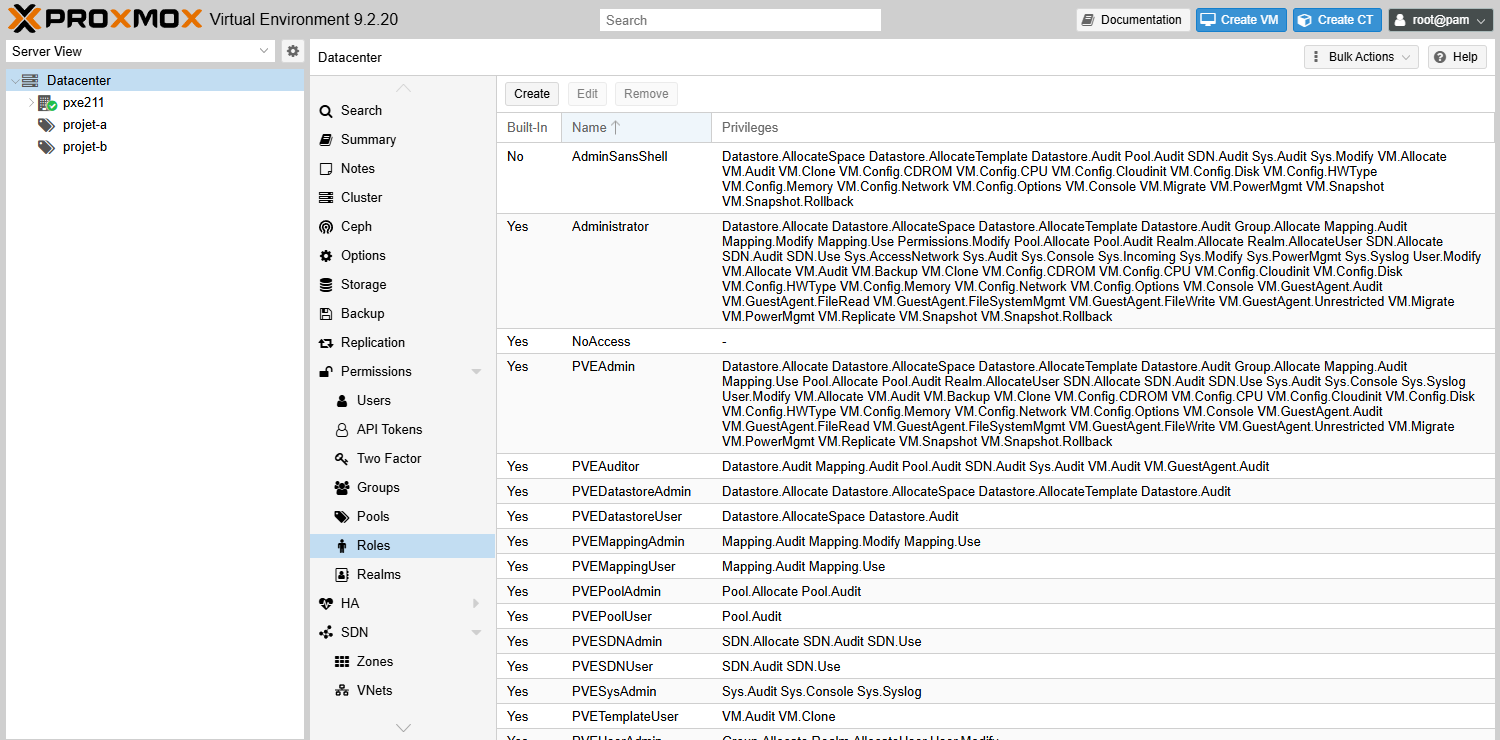
Task: Collapse the Permissions submenu arrow
Action: (476, 372)
